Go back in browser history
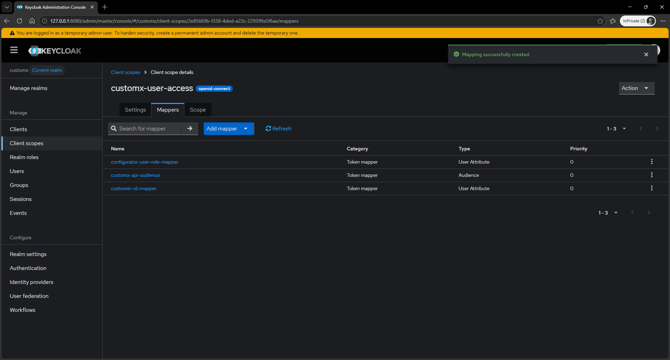The width and height of the screenshot is (670, 360). click(7, 21)
